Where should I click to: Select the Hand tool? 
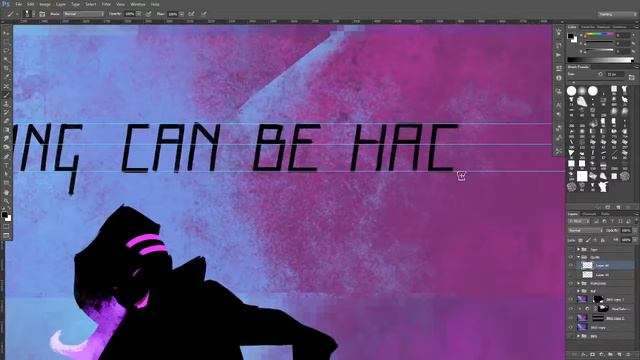tap(6, 192)
